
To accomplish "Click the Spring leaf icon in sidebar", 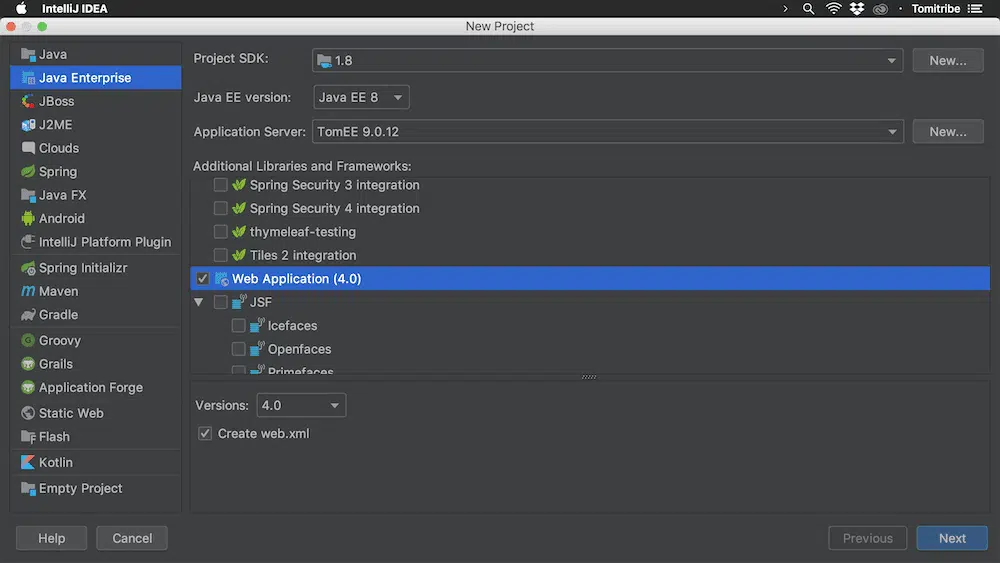I will [28, 171].
